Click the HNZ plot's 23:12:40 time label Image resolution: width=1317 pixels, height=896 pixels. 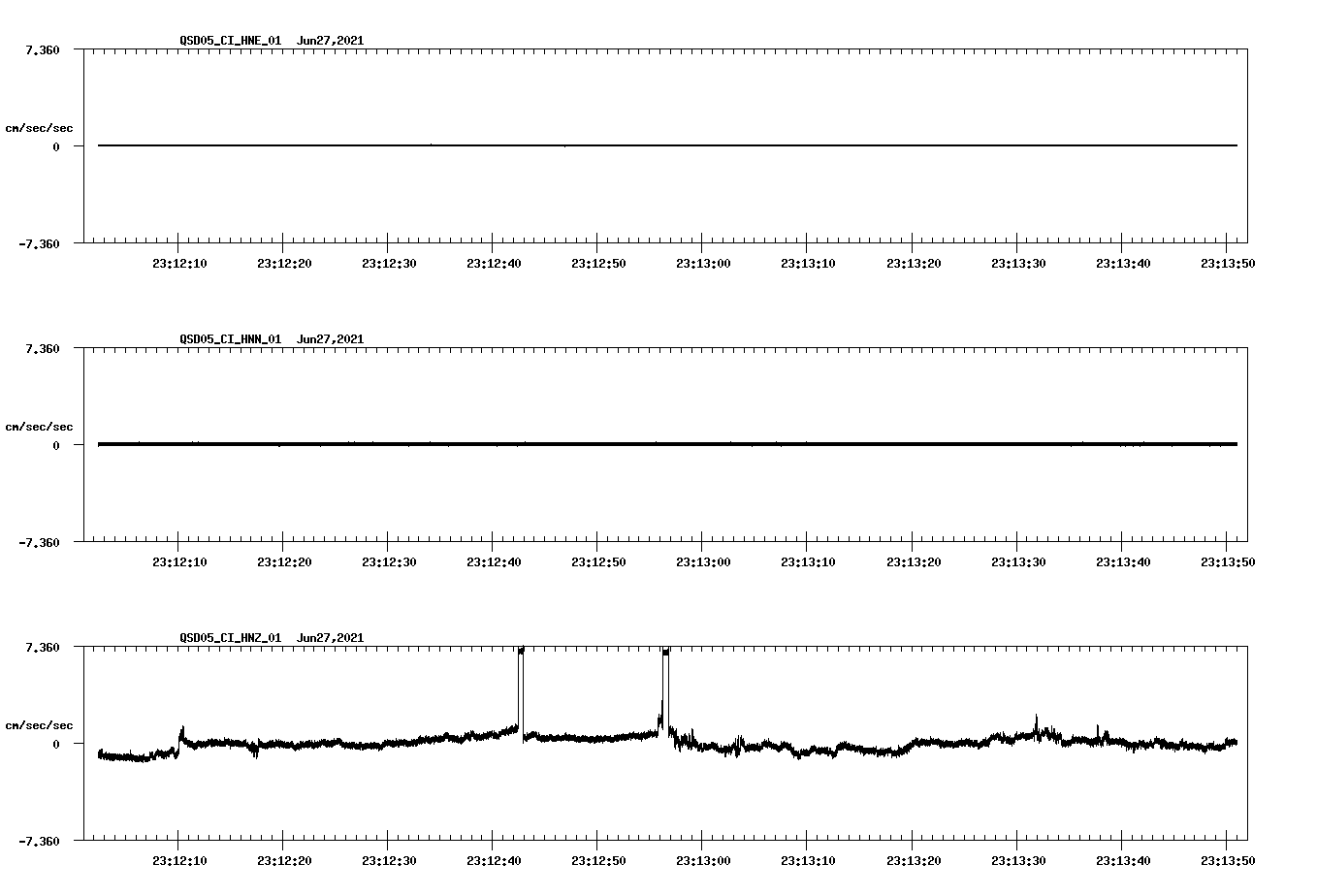[x=493, y=860]
